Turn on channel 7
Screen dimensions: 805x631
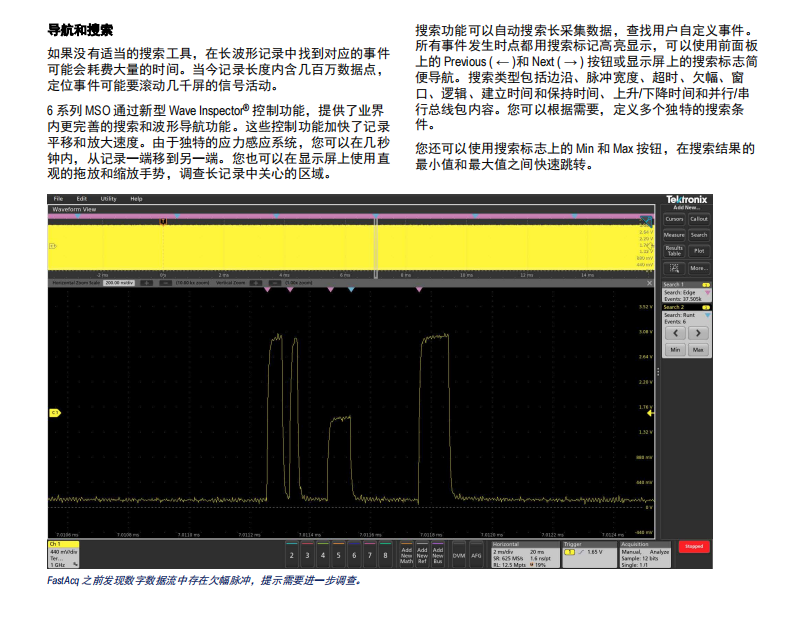[370, 554]
